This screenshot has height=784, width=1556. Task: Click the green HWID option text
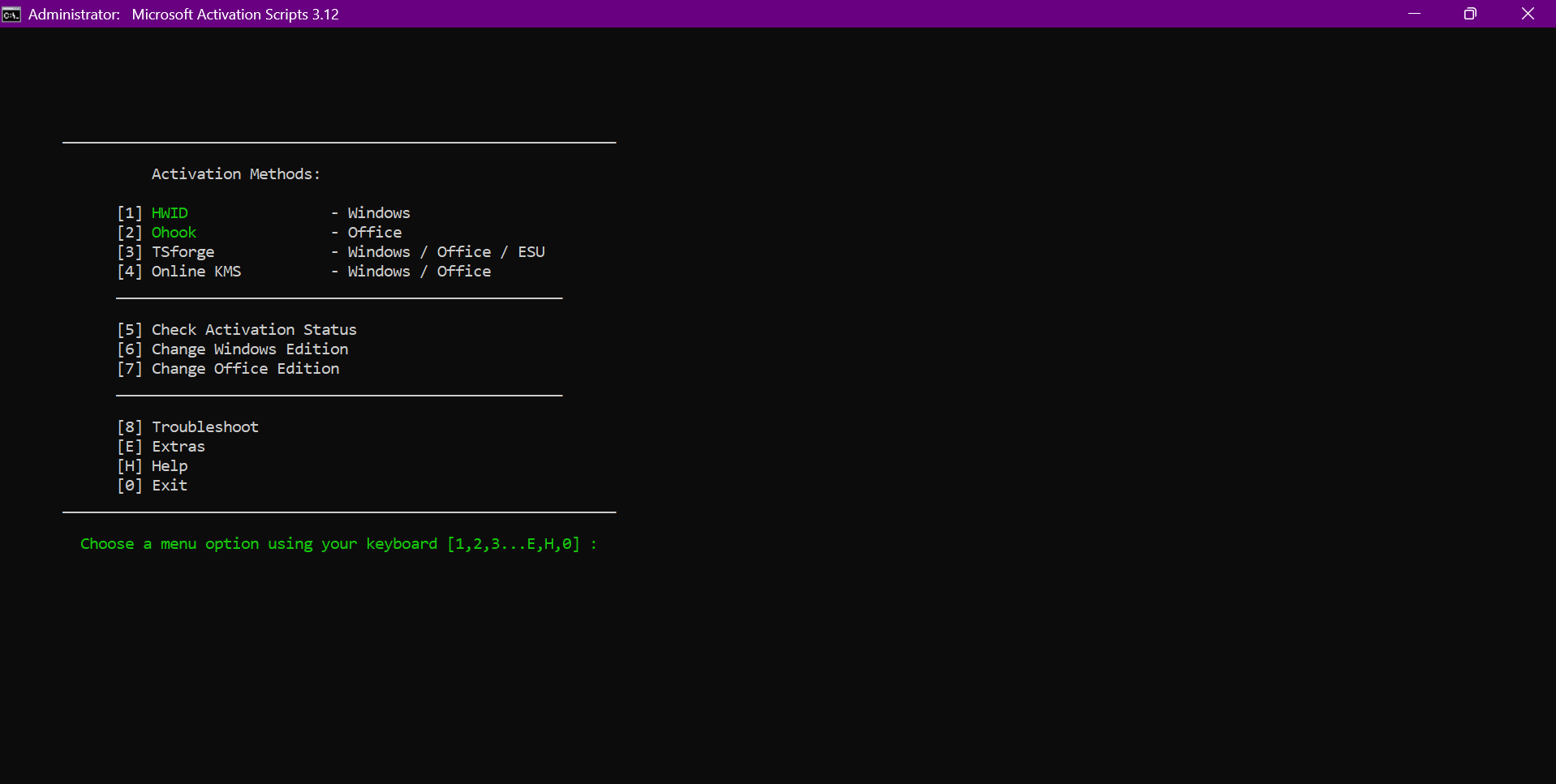170,213
